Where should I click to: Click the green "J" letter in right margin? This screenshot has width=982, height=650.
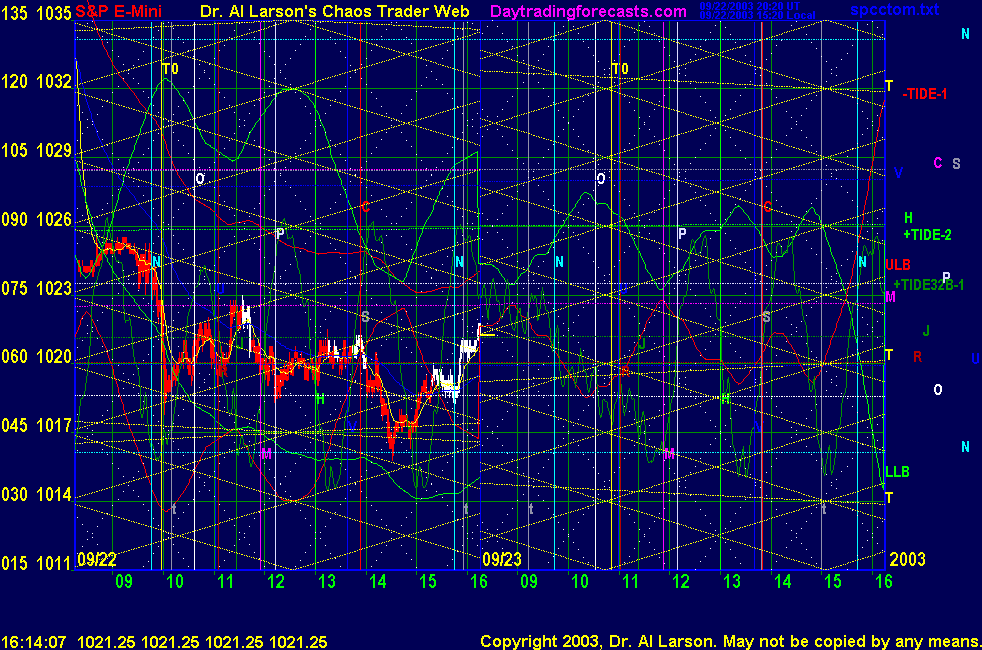coord(926,331)
